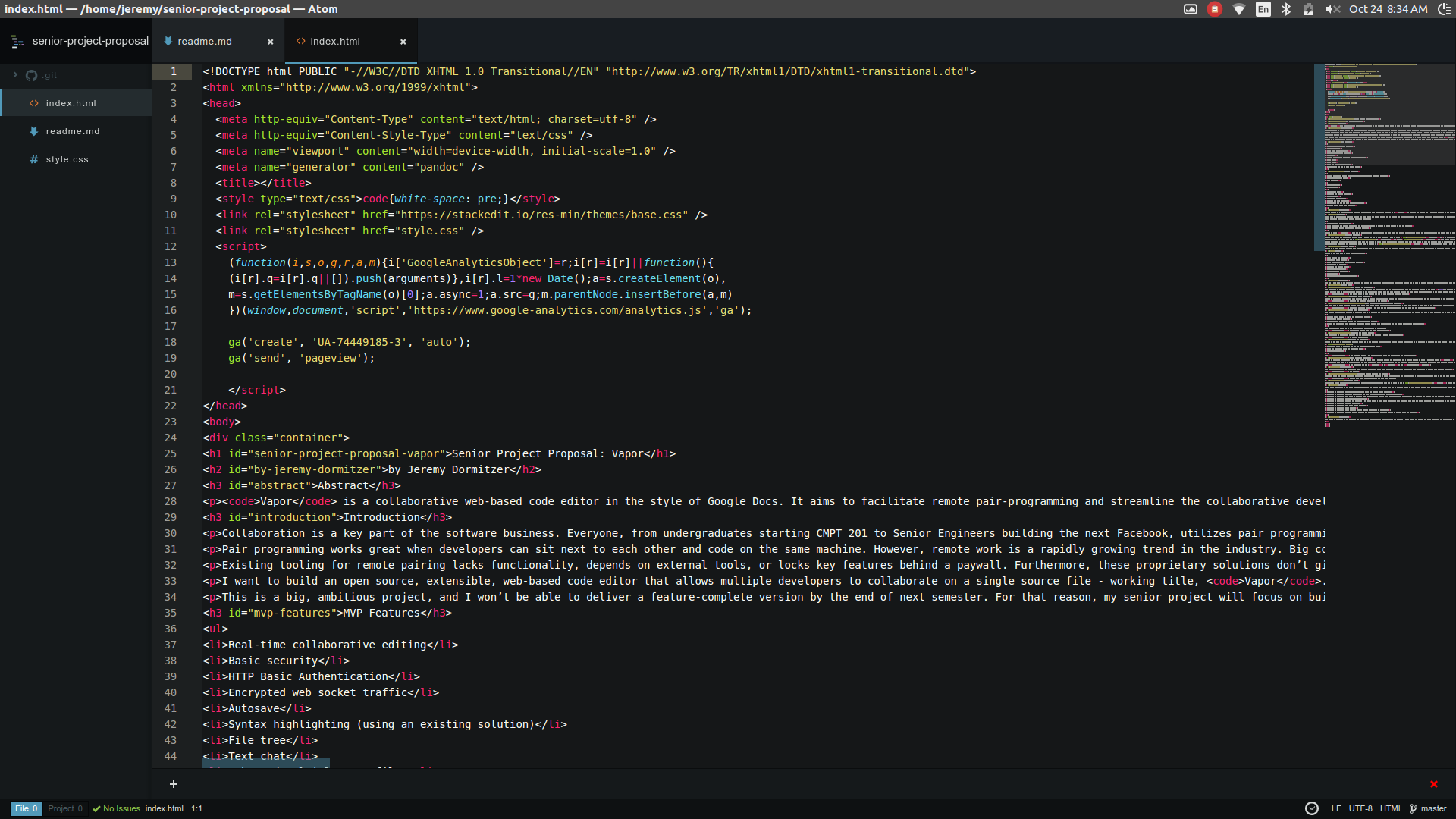
Task: Click the markdown icon beside readme.md in tree
Action: 34,131
